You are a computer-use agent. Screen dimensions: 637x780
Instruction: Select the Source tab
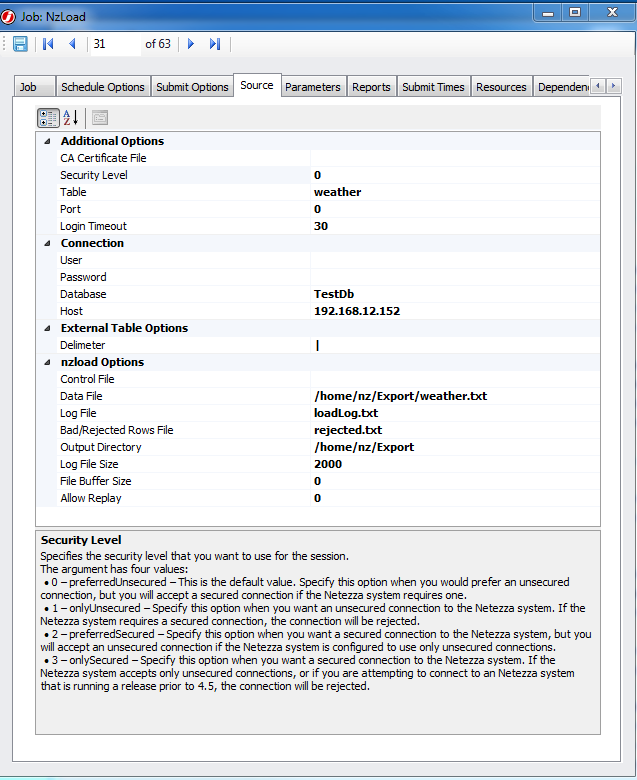pos(257,85)
